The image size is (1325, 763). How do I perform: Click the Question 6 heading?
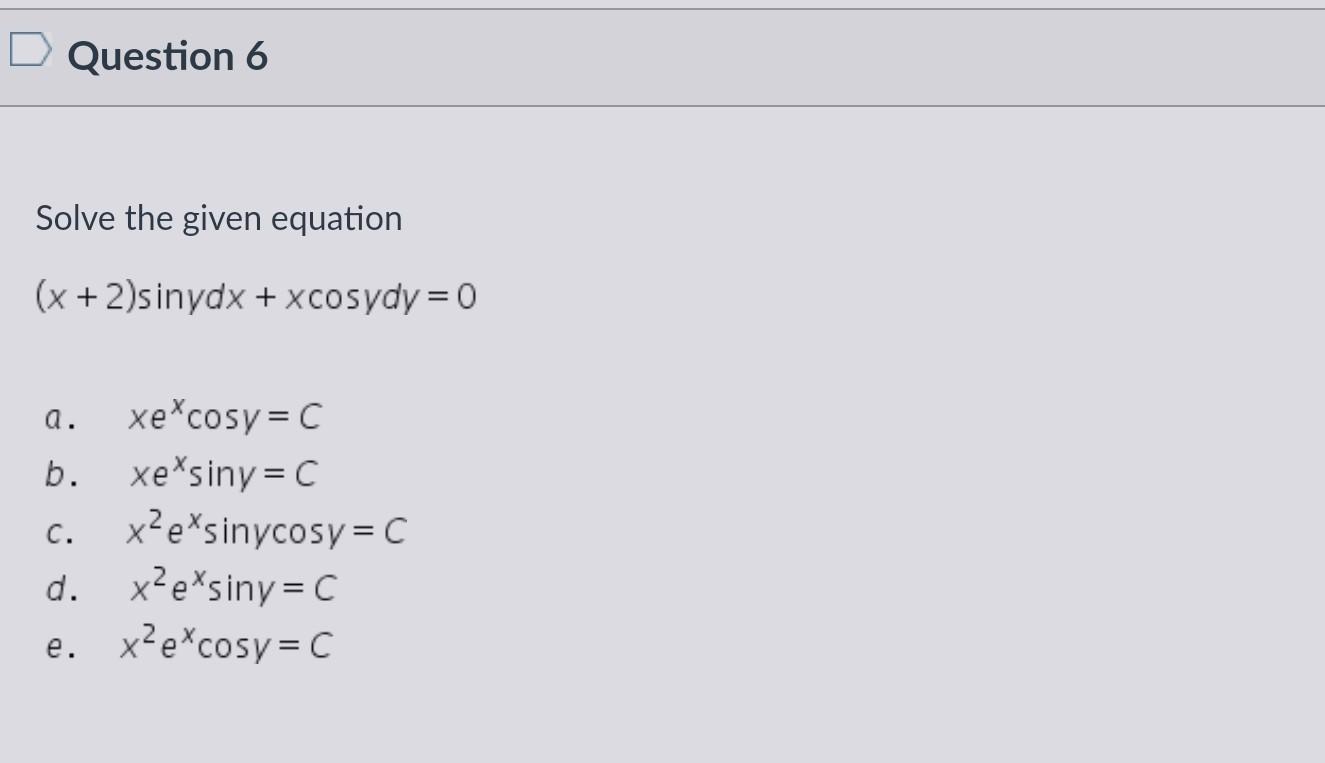[166, 55]
